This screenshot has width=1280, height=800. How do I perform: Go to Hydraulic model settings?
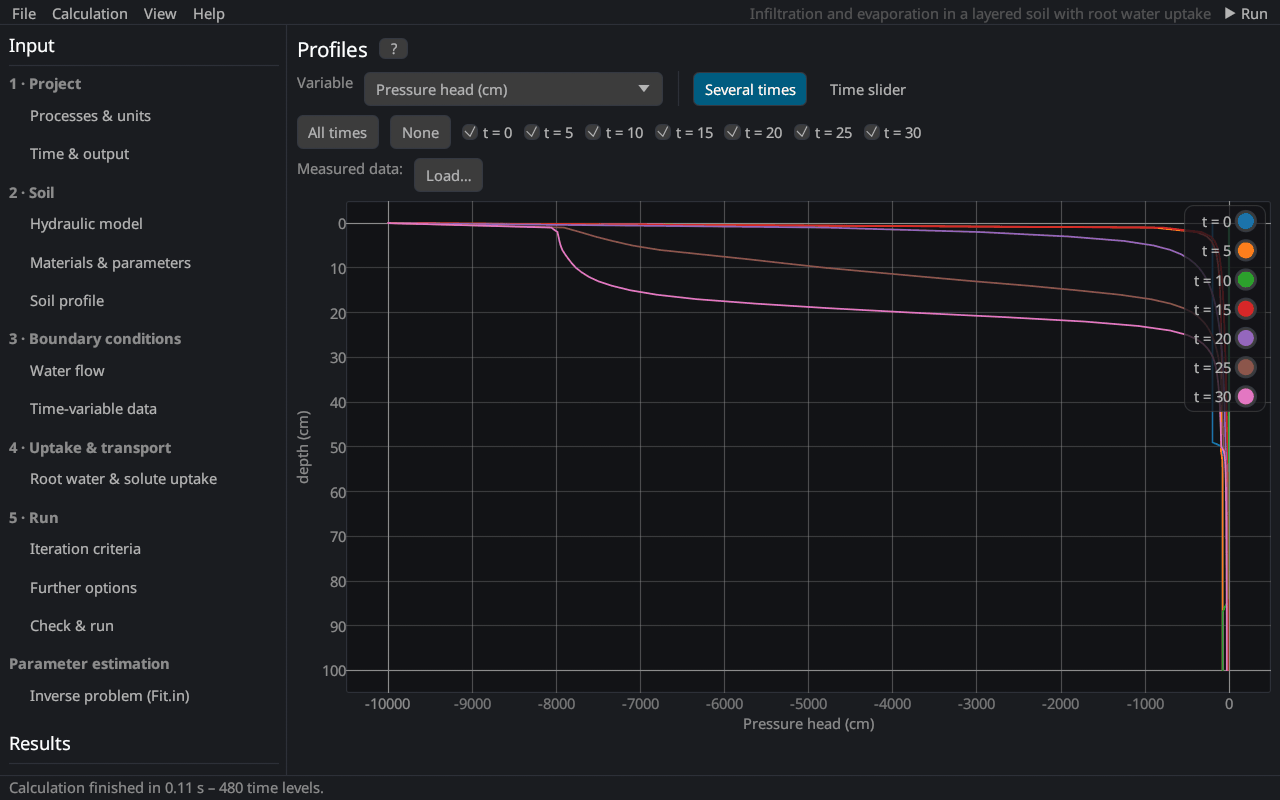86,224
